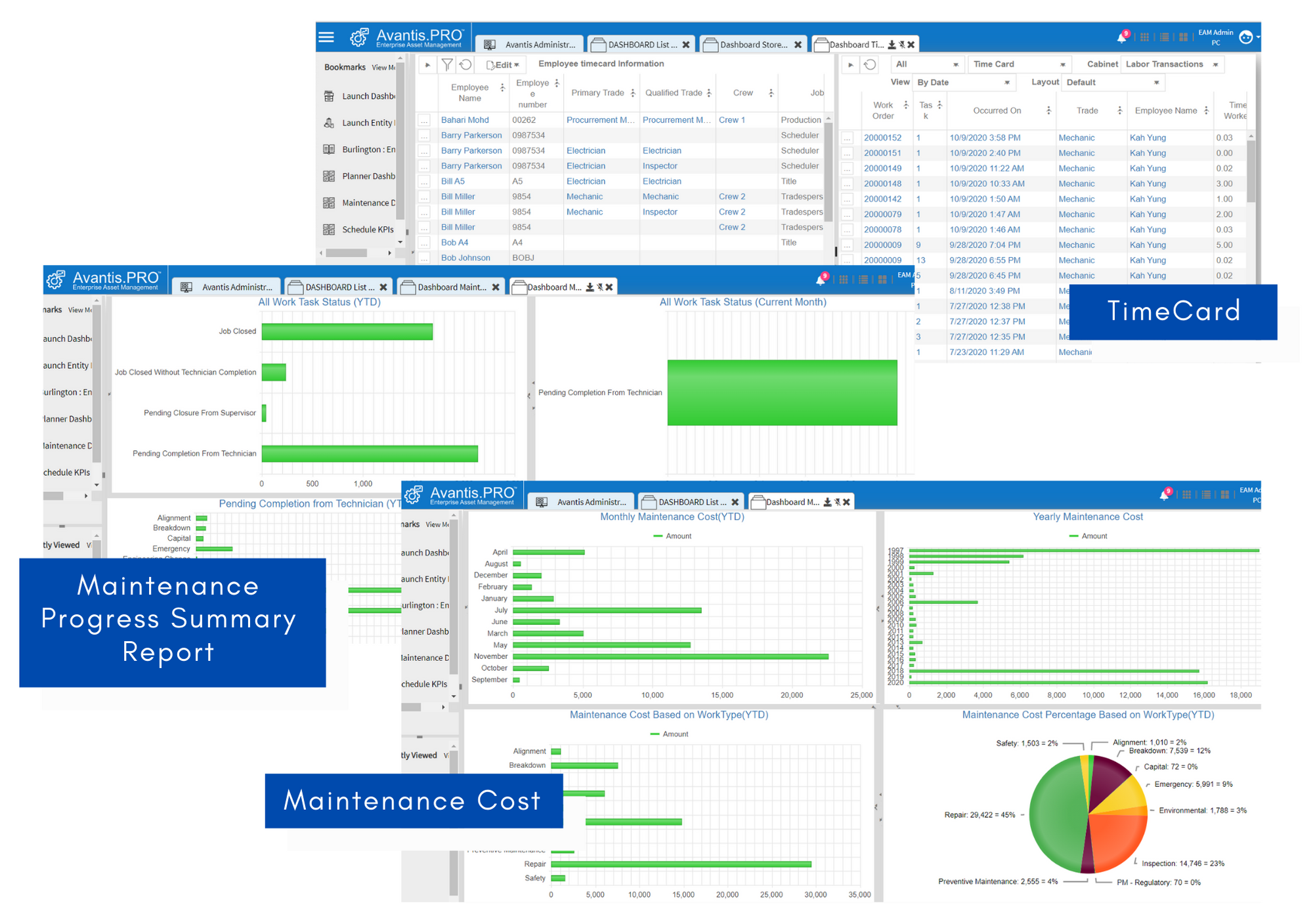Switch to small grid view in TimeCard header
1313x924 pixels.
click(x=1144, y=37)
